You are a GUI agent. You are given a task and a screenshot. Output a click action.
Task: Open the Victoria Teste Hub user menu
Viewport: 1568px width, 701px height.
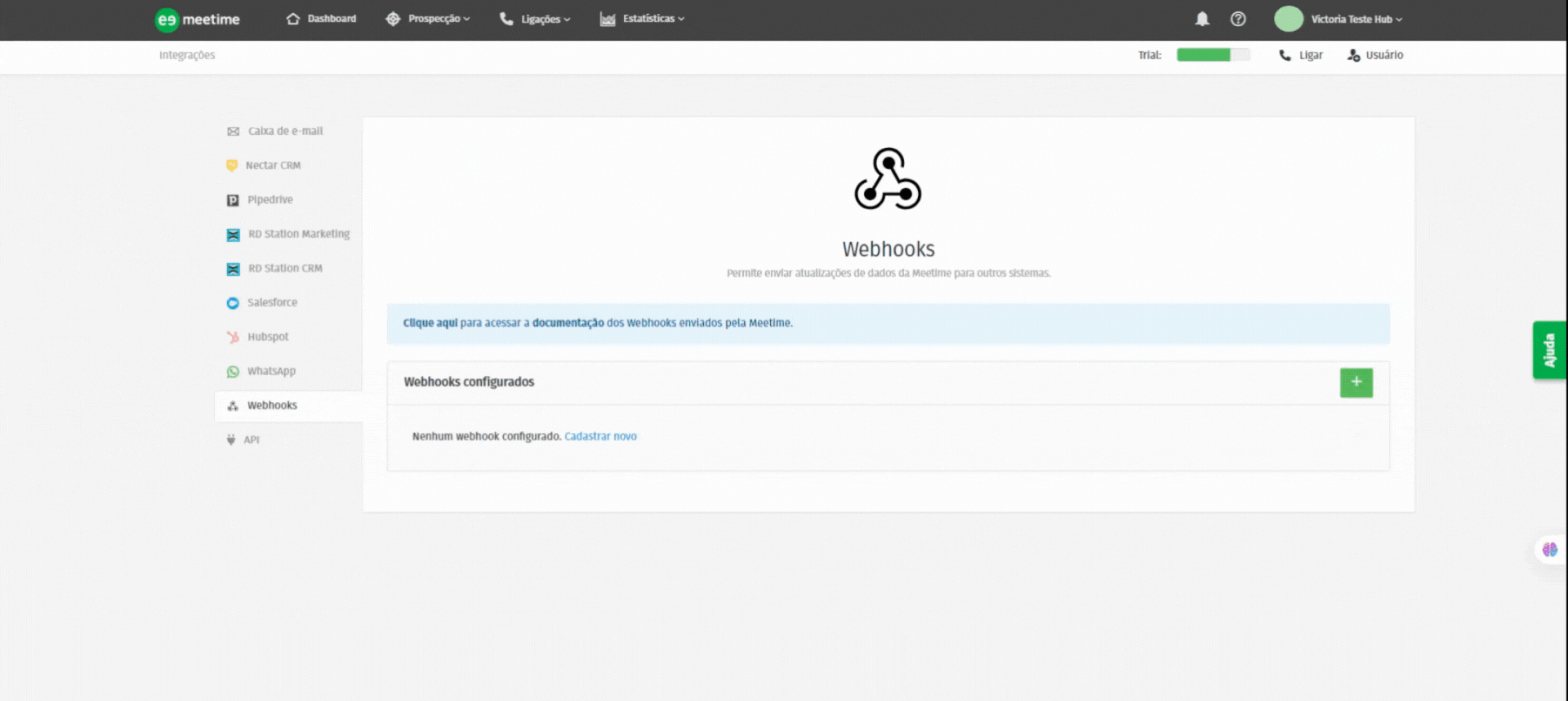(x=1356, y=19)
